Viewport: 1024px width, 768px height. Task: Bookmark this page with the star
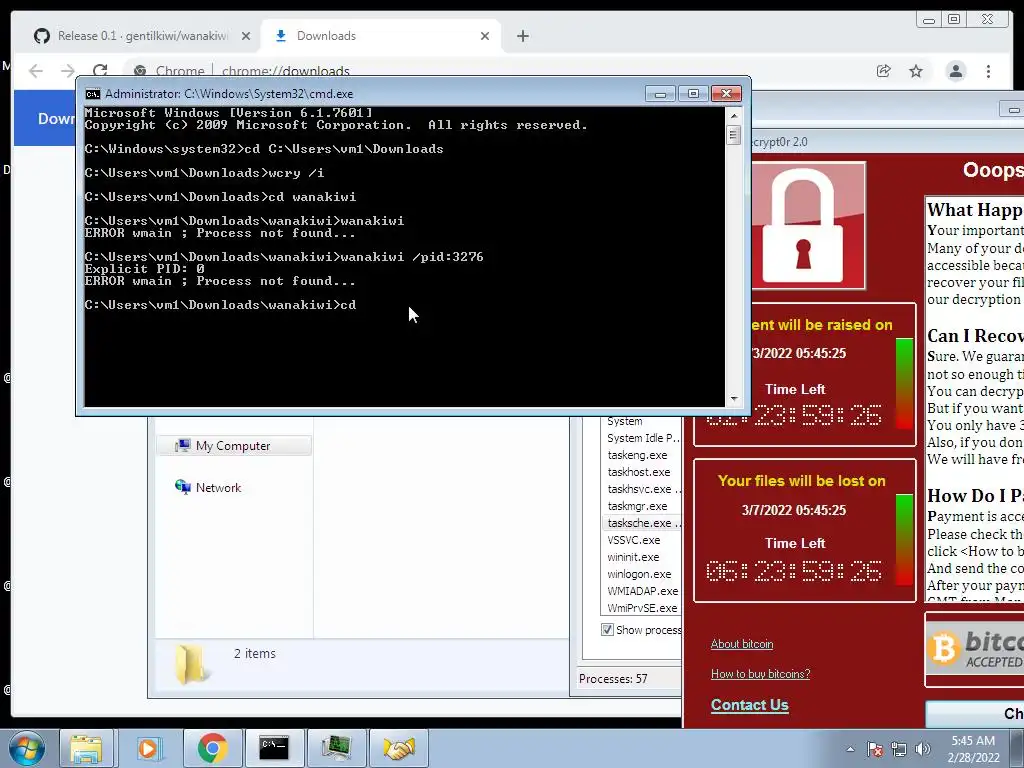916,71
